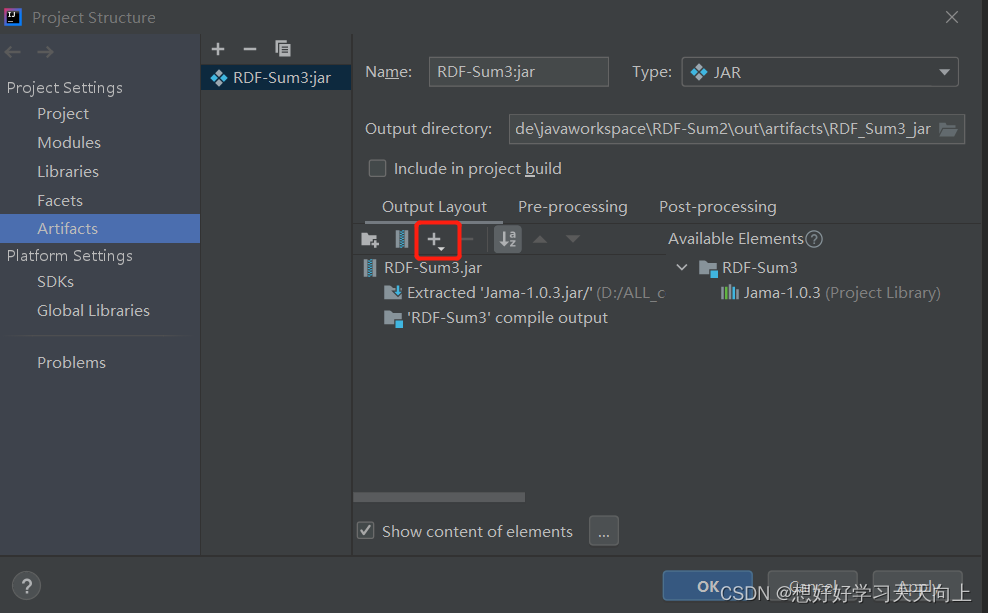Open the Type JAR dropdown
This screenshot has width=988, height=613.
click(820, 72)
